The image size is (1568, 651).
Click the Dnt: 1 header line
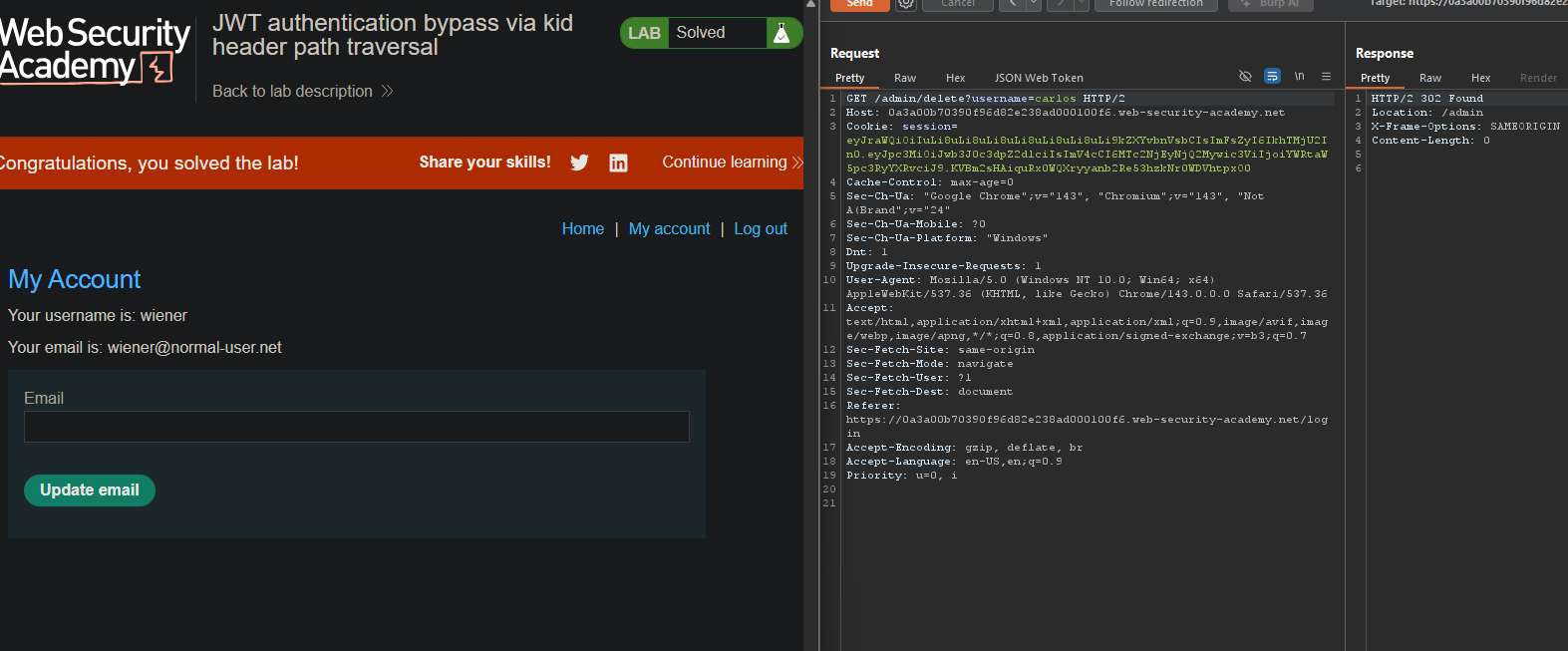[866, 252]
